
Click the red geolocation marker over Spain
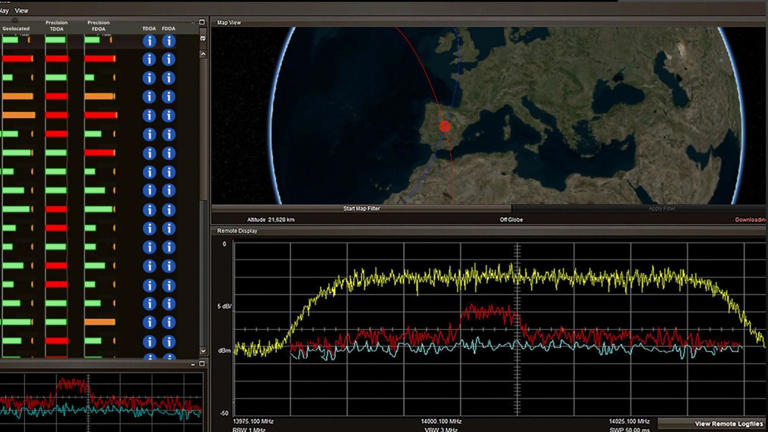[x=445, y=127]
